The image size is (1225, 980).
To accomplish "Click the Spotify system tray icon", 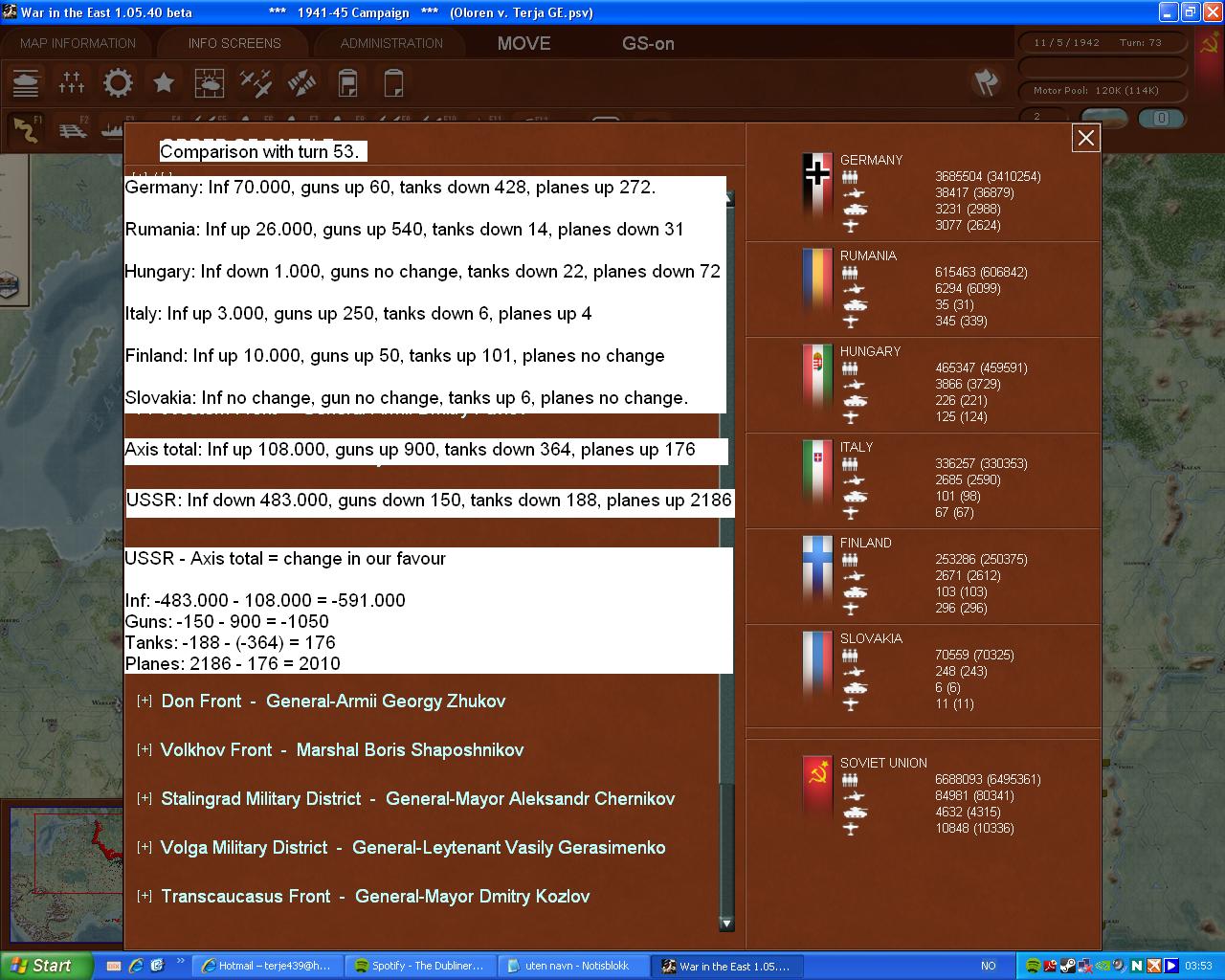I will pyautogui.click(x=1033, y=966).
